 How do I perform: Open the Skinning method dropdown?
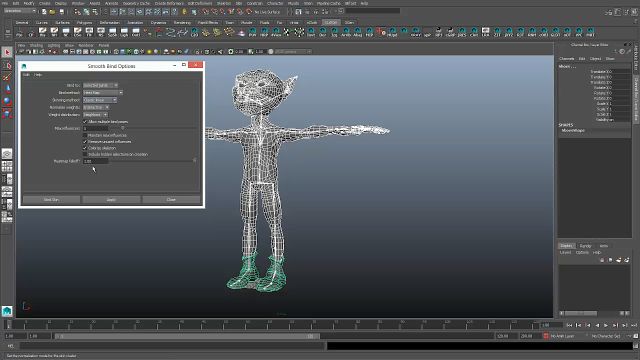[x=100, y=100]
